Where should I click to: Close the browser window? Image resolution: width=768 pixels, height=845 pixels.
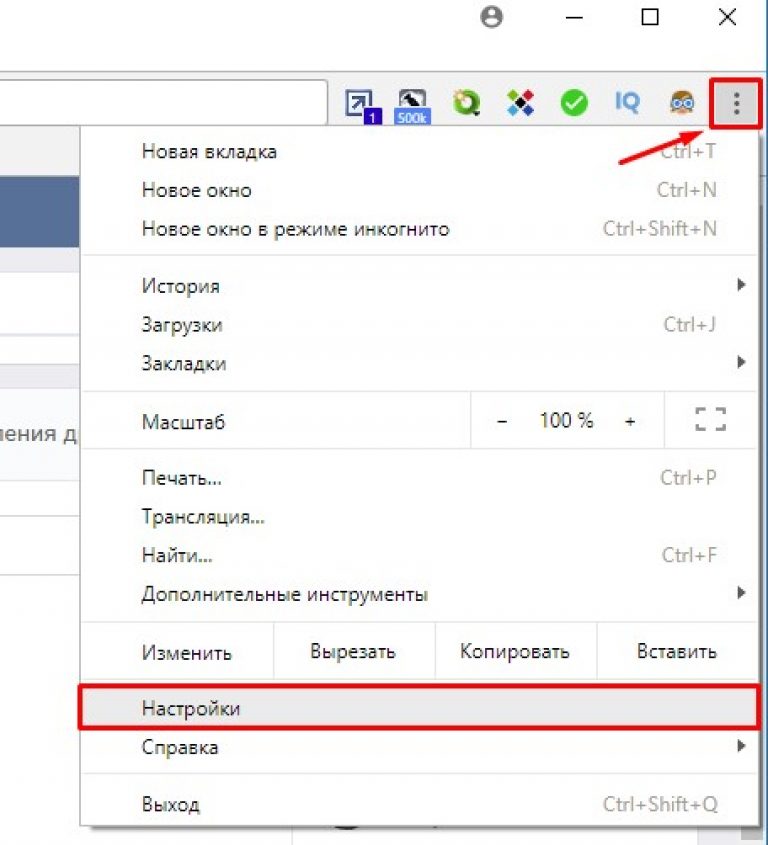728,17
